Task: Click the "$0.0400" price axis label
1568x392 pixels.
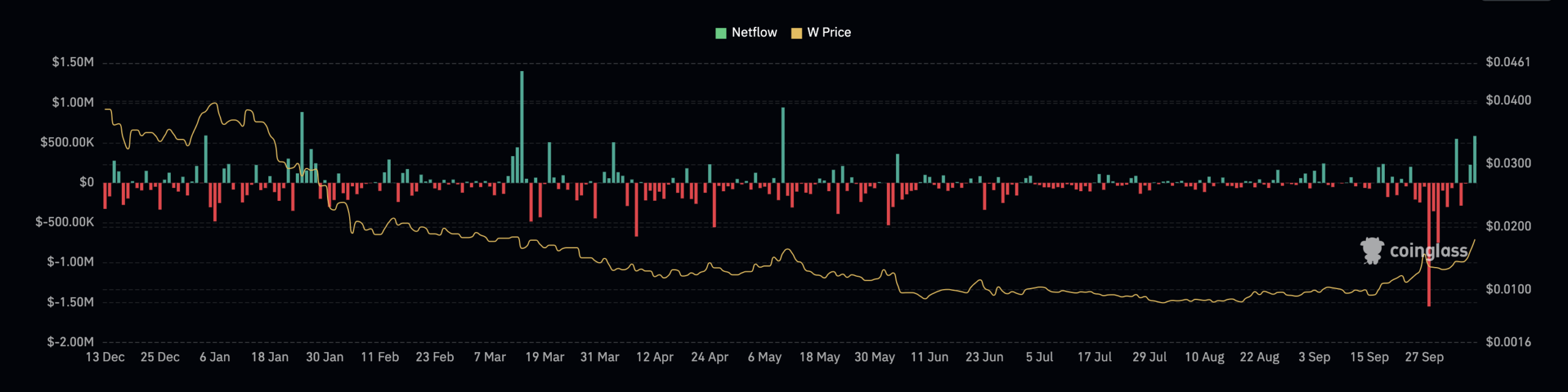Action: click(x=1508, y=100)
